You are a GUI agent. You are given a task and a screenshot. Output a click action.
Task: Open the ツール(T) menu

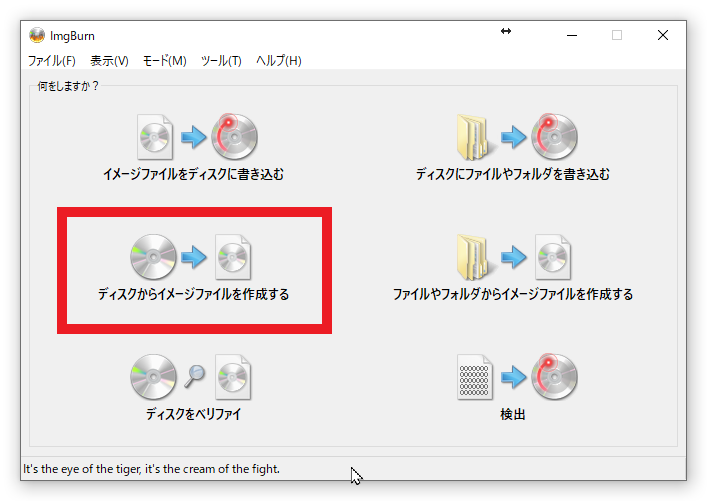221,60
